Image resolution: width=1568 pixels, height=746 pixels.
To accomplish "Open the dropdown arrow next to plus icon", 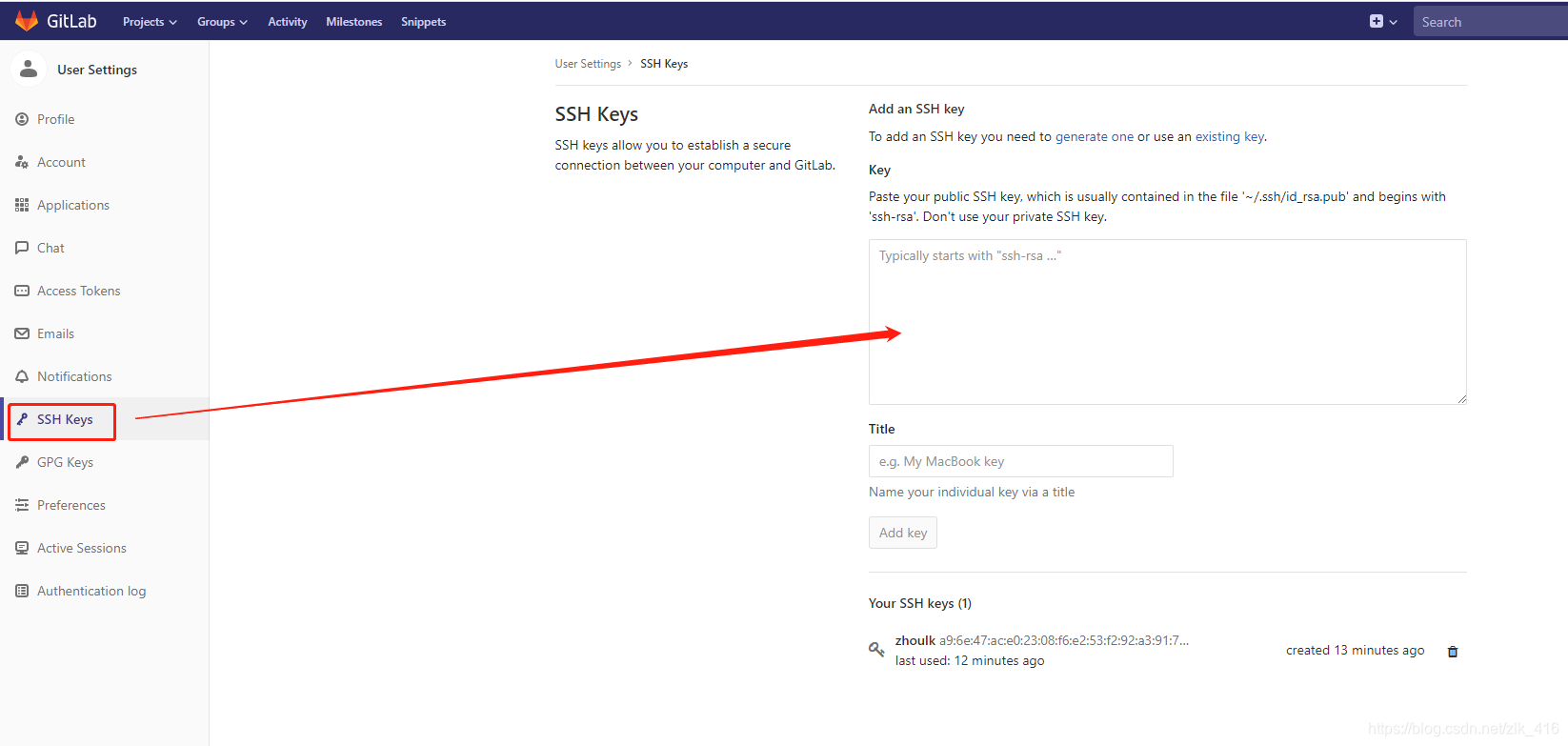I will [x=1394, y=22].
